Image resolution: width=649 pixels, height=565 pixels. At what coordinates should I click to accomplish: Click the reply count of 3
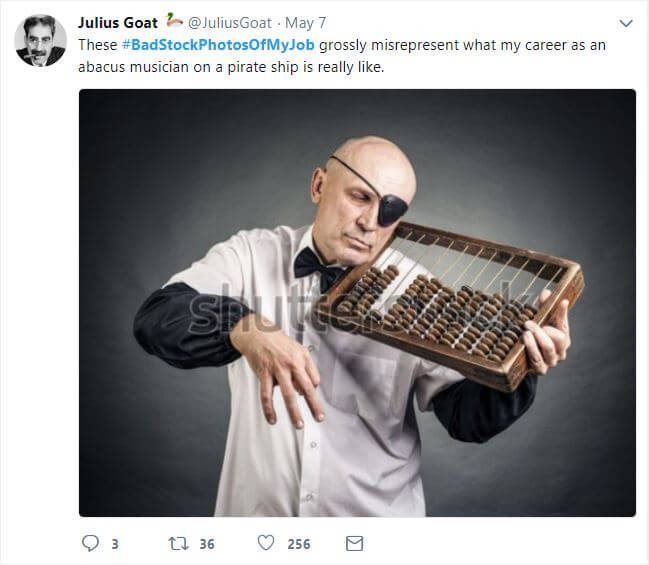[x=115, y=544]
